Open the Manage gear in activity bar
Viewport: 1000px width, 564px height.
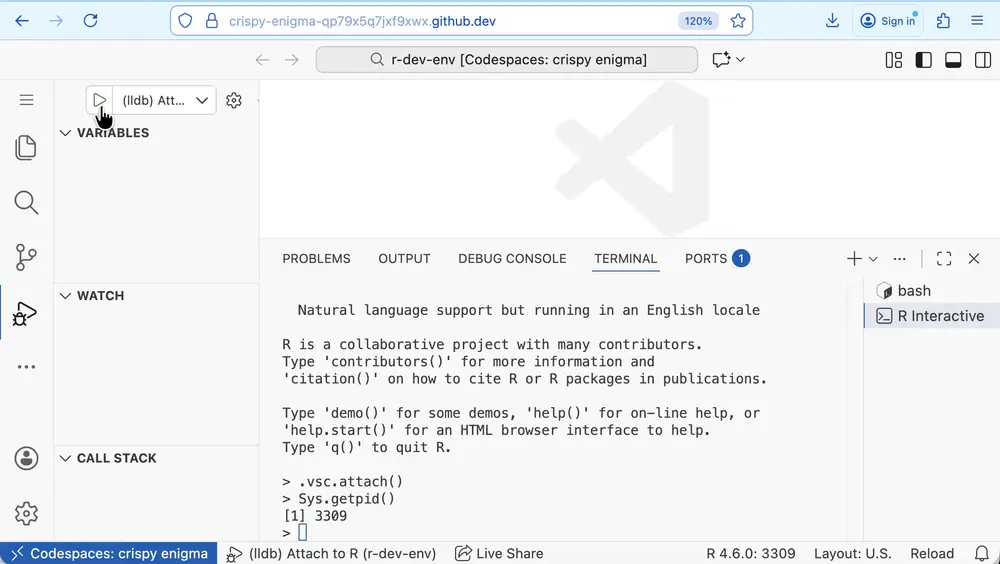pyautogui.click(x=26, y=513)
